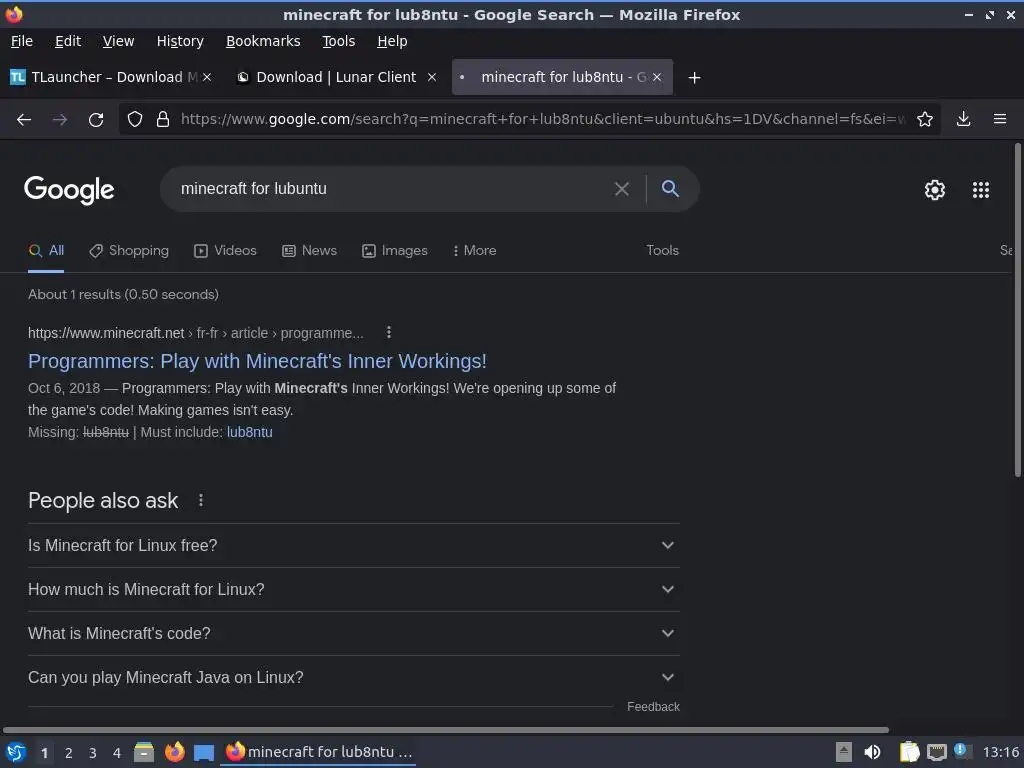Image resolution: width=1024 pixels, height=768 pixels.
Task: Switch to virtual desktop 2
Action: pyautogui.click(x=69, y=753)
